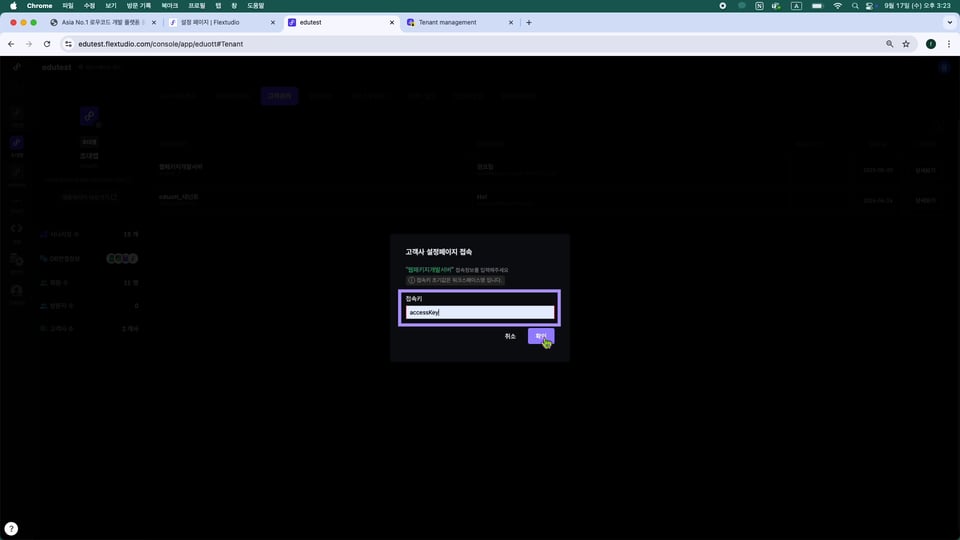Switch to Tenant management tab

(459, 23)
